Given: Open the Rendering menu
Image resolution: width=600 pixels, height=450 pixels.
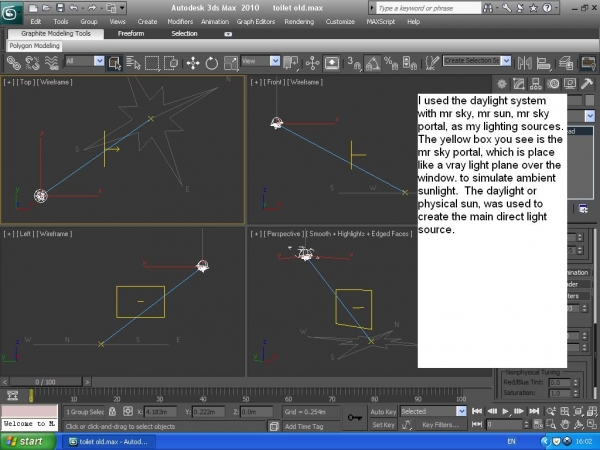Looking at the screenshot, I should (299, 22).
